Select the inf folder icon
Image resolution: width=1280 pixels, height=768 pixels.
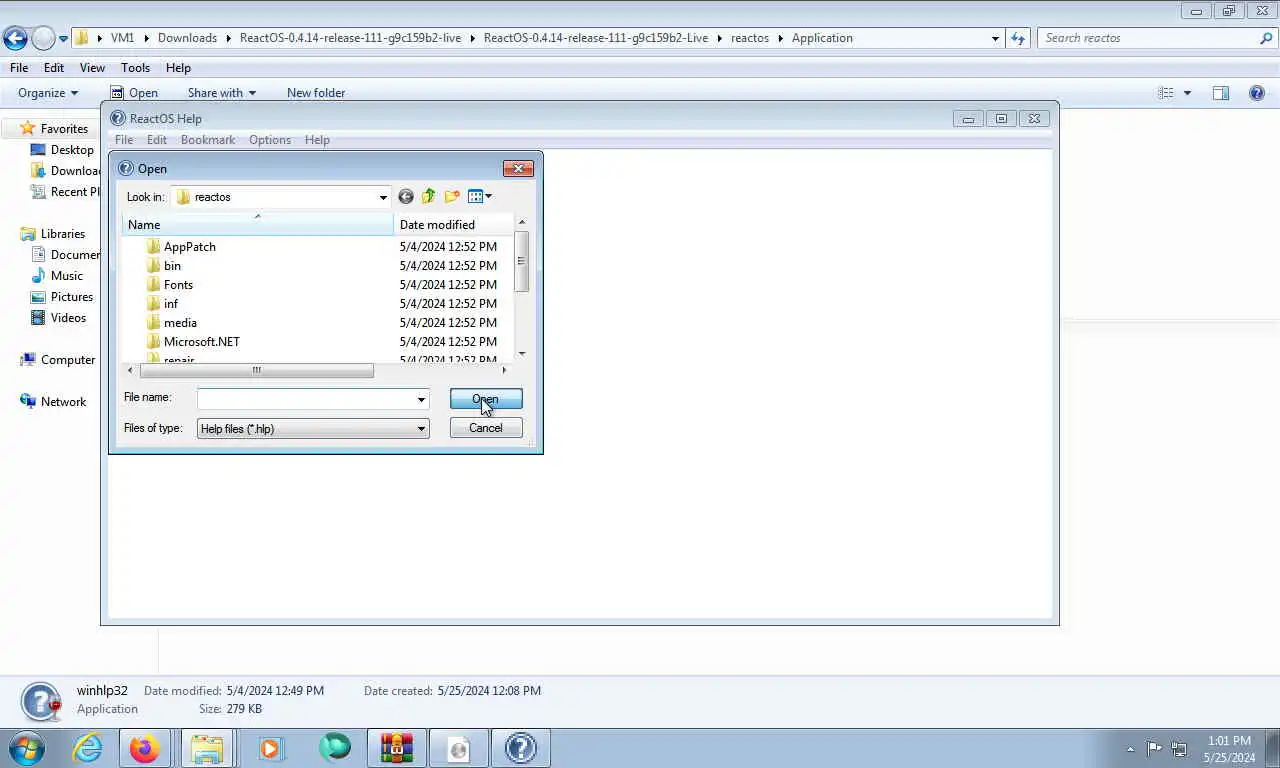[153, 304]
